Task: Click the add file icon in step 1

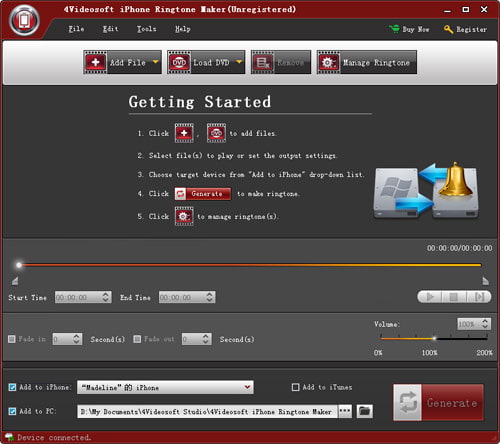Action: coord(184,133)
